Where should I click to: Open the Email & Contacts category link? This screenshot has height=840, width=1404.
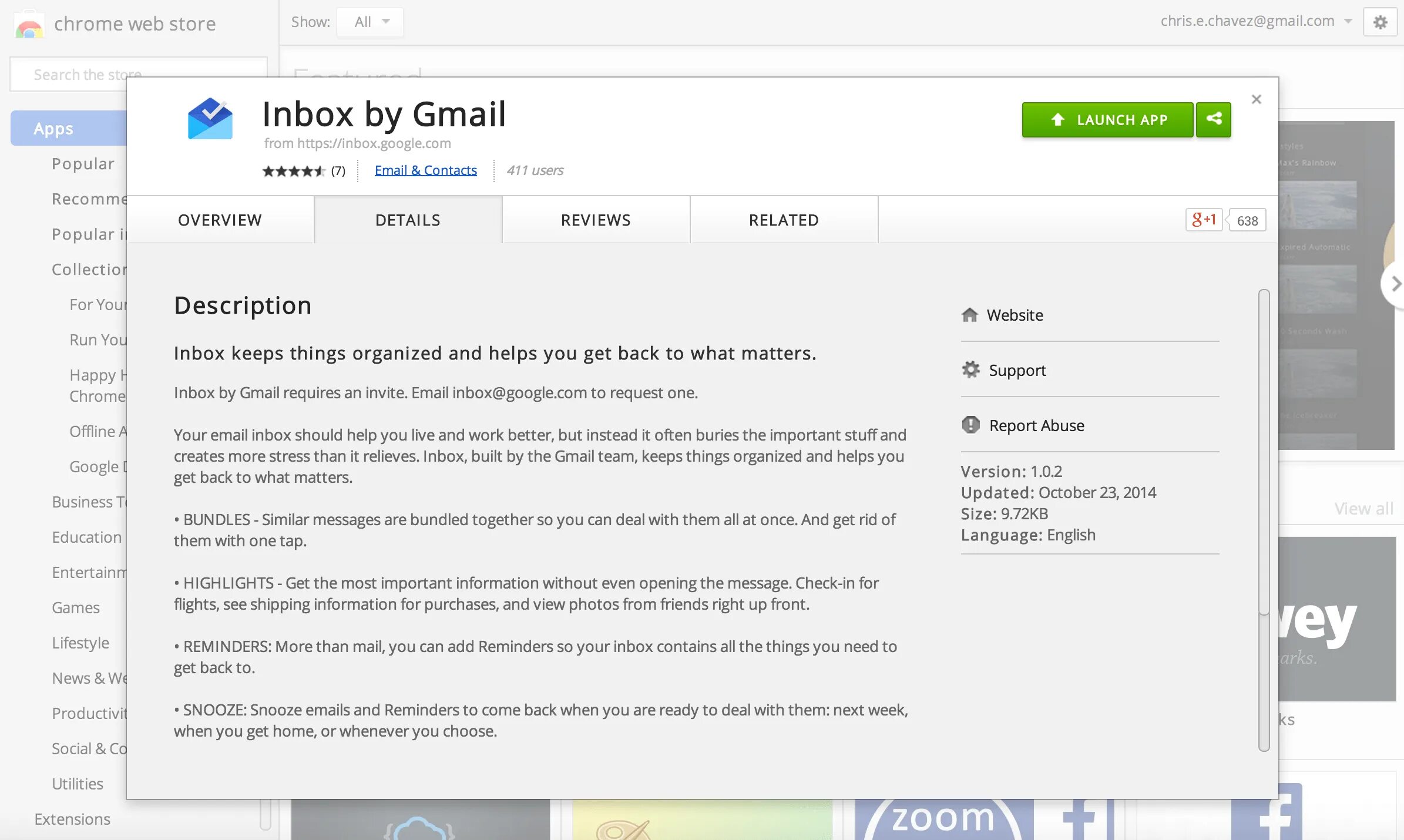425,170
